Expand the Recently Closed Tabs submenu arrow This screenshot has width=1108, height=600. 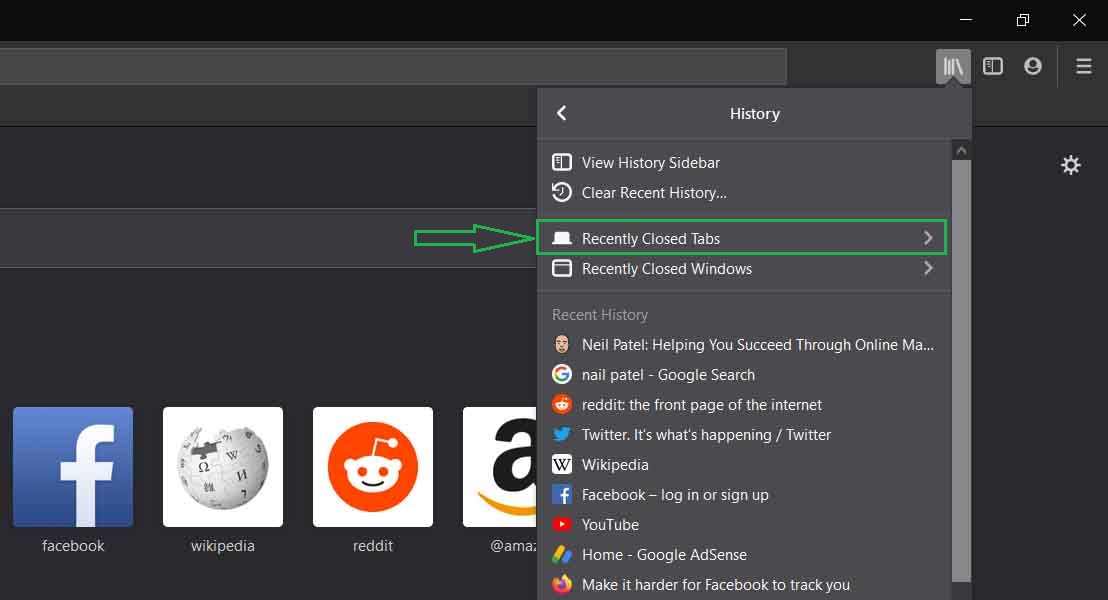(x=928, y=238)
